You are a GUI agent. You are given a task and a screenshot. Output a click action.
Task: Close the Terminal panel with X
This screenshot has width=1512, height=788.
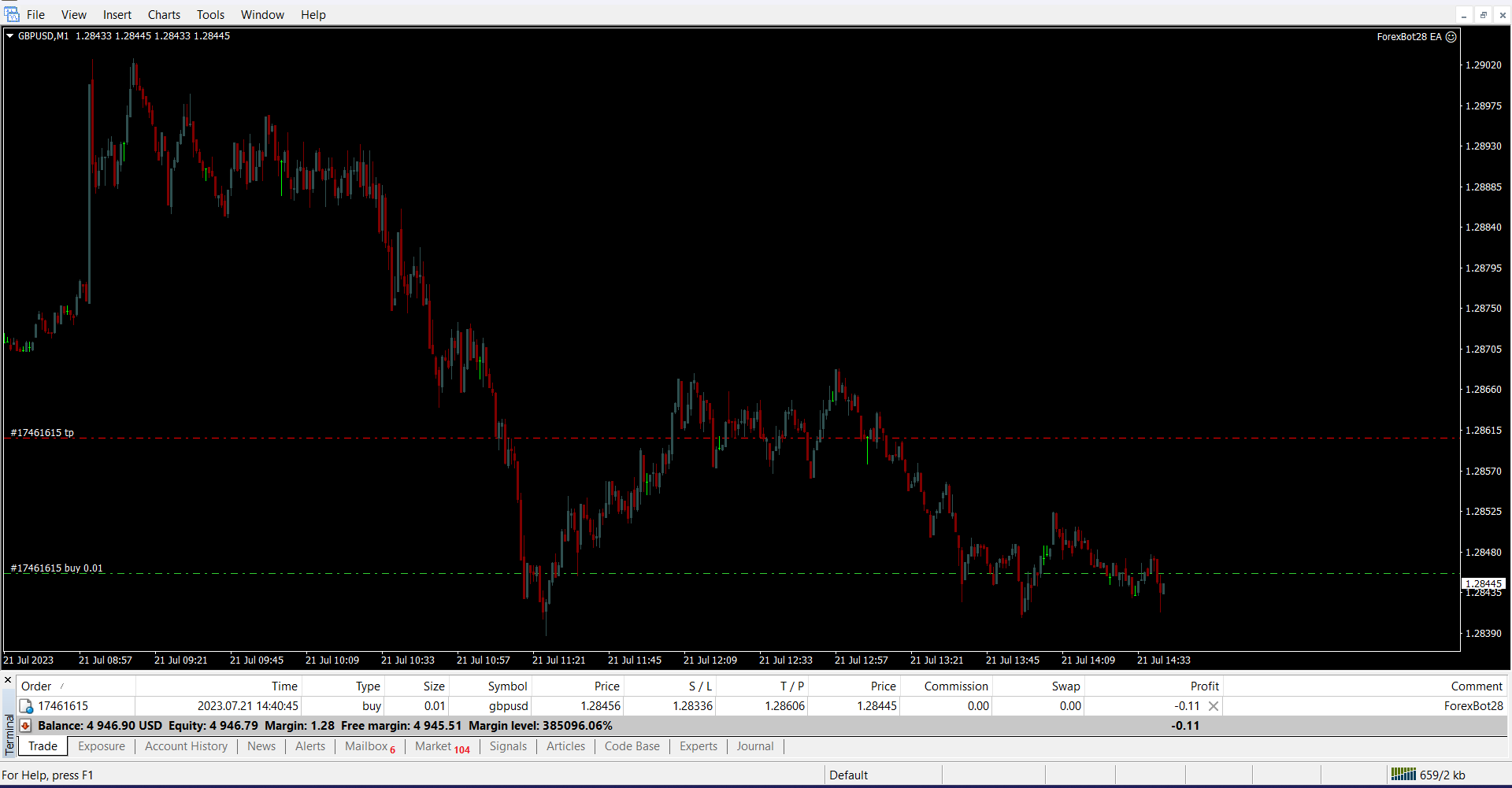(8, 680)
